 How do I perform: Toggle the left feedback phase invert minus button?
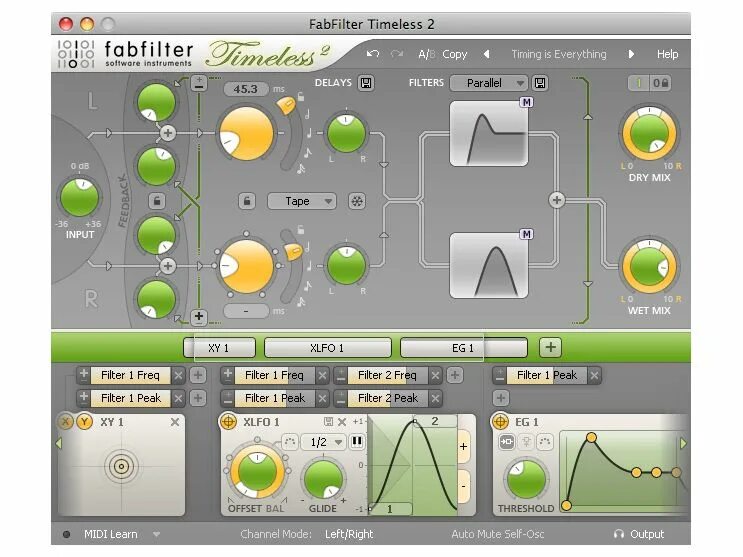tap(199, 83)
